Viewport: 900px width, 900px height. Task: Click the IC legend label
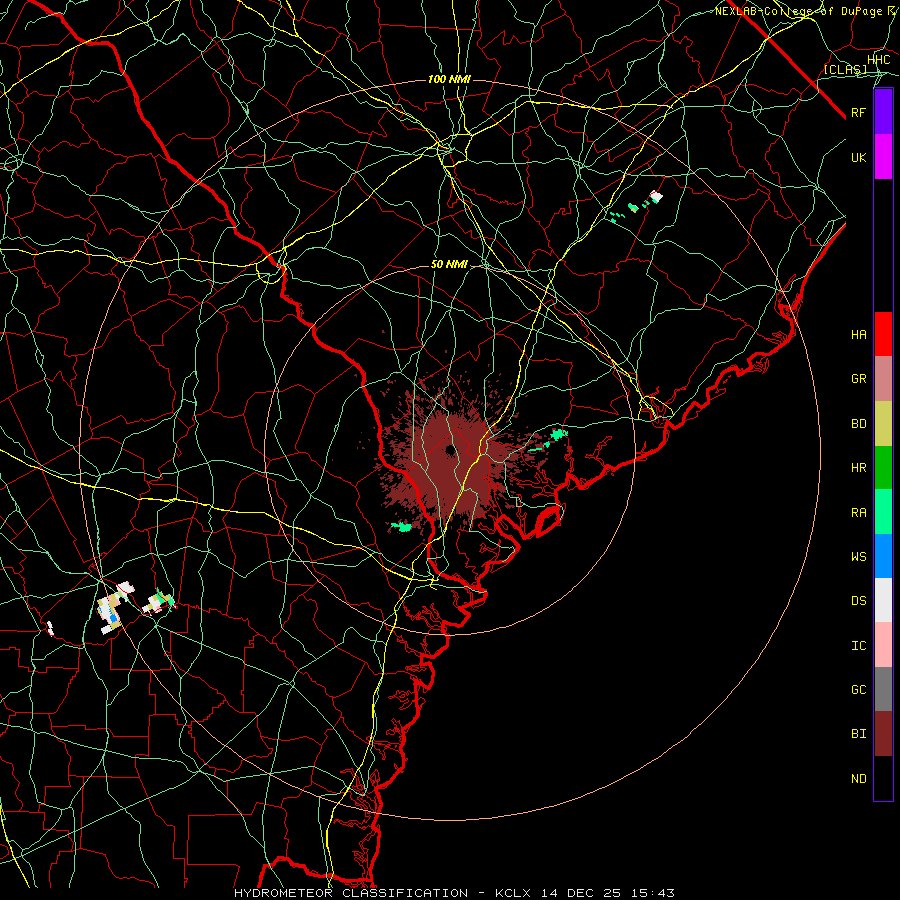coord(858,646)
